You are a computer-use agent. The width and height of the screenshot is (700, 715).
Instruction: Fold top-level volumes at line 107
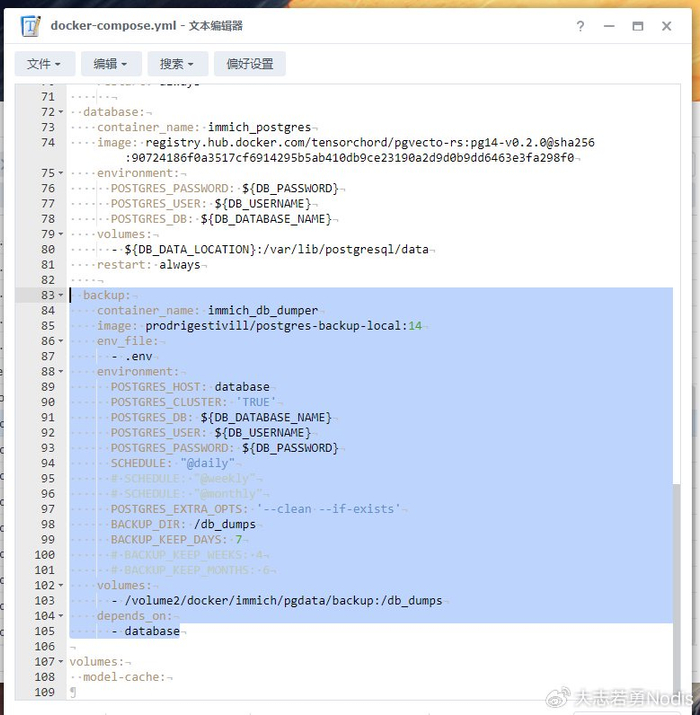pos(61,662)
